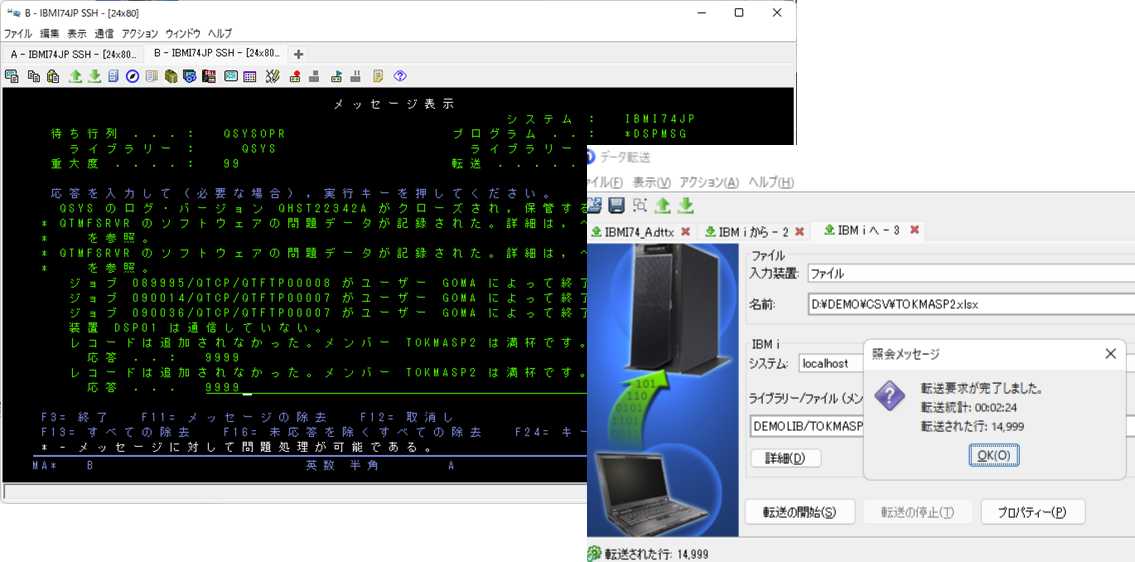Click the floppy disk save icon in Data Transfer

[617, 206]
